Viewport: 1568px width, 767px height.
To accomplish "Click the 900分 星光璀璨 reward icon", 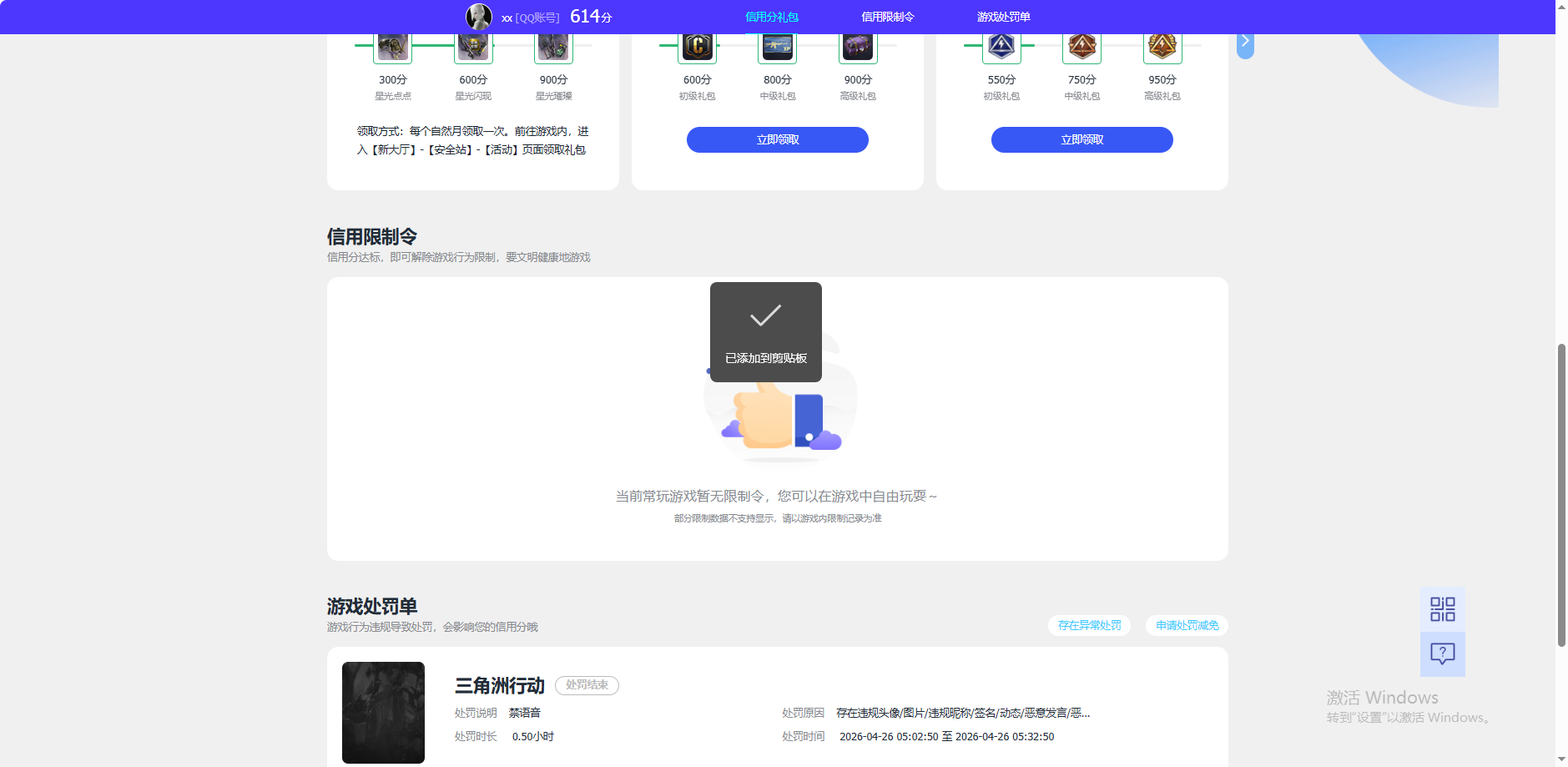I will 553,48.
